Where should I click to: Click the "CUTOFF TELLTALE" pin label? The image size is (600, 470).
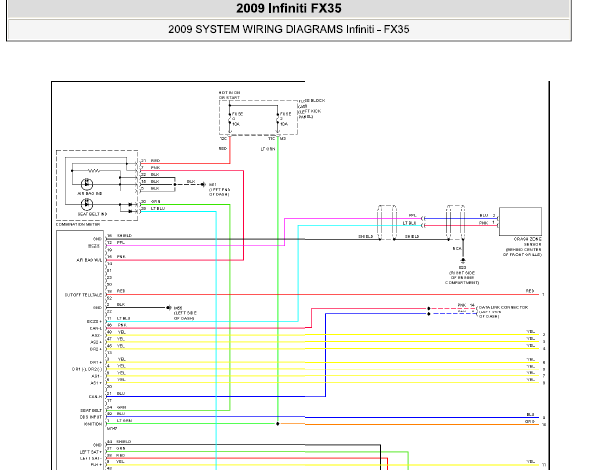83,295
